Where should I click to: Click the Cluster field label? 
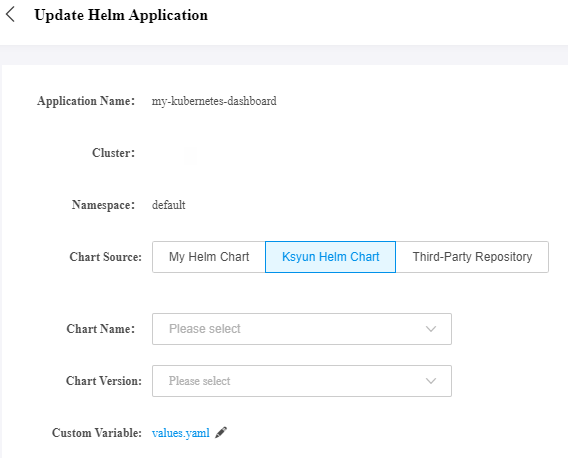coord(113,153)
